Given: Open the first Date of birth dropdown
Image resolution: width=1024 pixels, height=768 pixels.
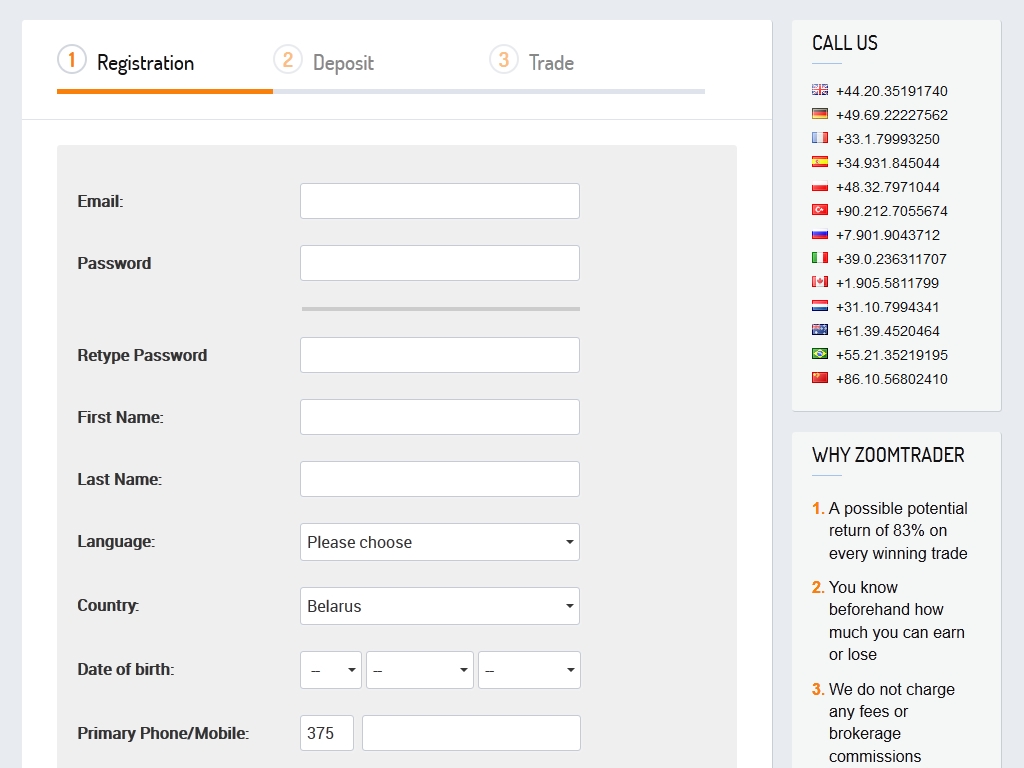Looking at the screenshot, I should (x=331, y=670).
